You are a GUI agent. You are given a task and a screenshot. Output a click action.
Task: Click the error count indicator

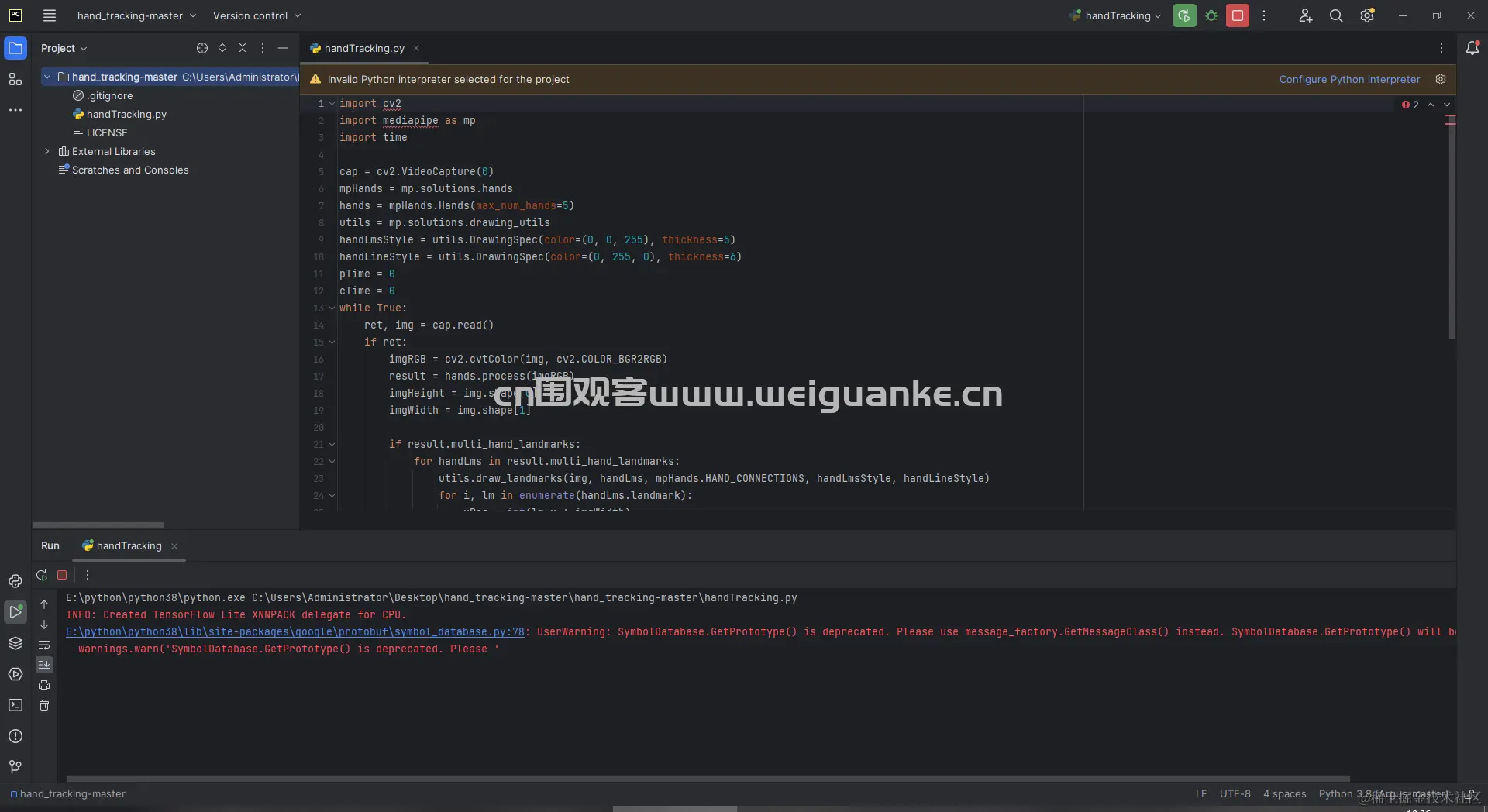click(x=1410, y=105)
